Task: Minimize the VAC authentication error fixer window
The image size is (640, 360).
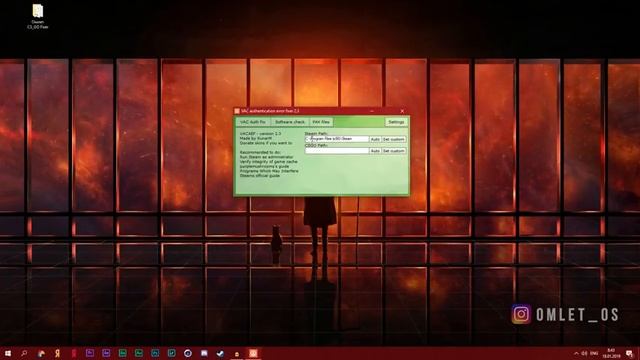Action: coord(372,111)
